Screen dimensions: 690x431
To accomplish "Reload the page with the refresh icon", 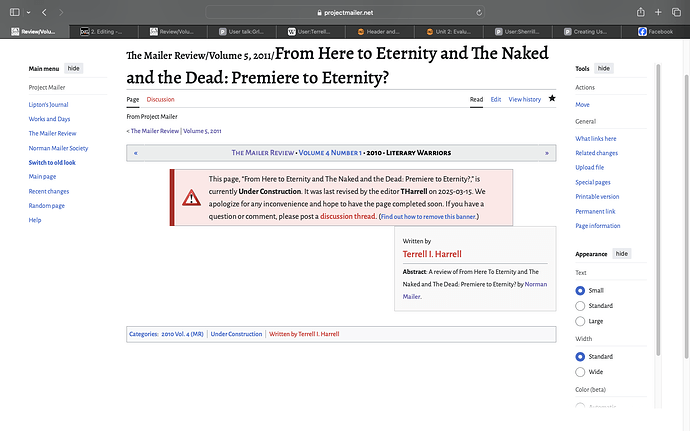I will tap(479, 12).
